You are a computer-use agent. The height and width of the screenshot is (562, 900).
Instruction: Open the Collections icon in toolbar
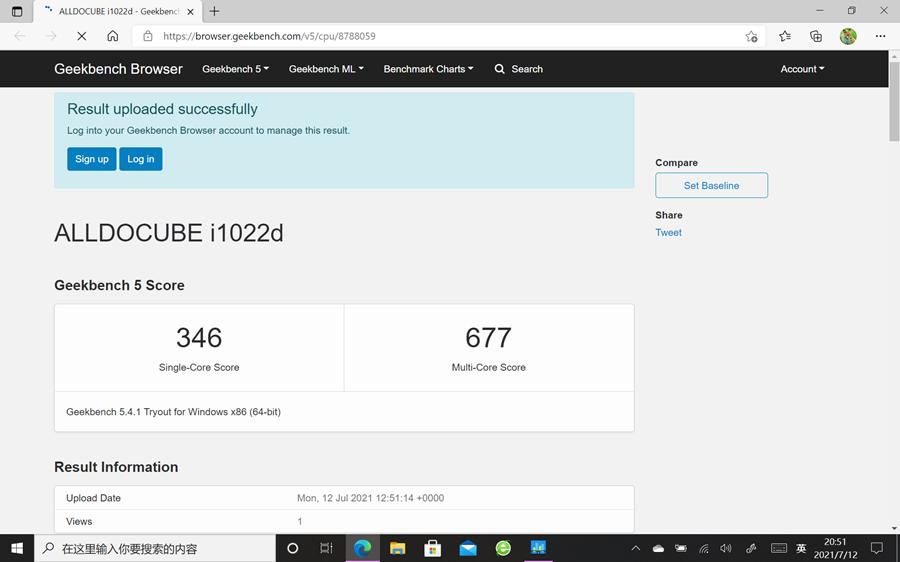(816, 36)
